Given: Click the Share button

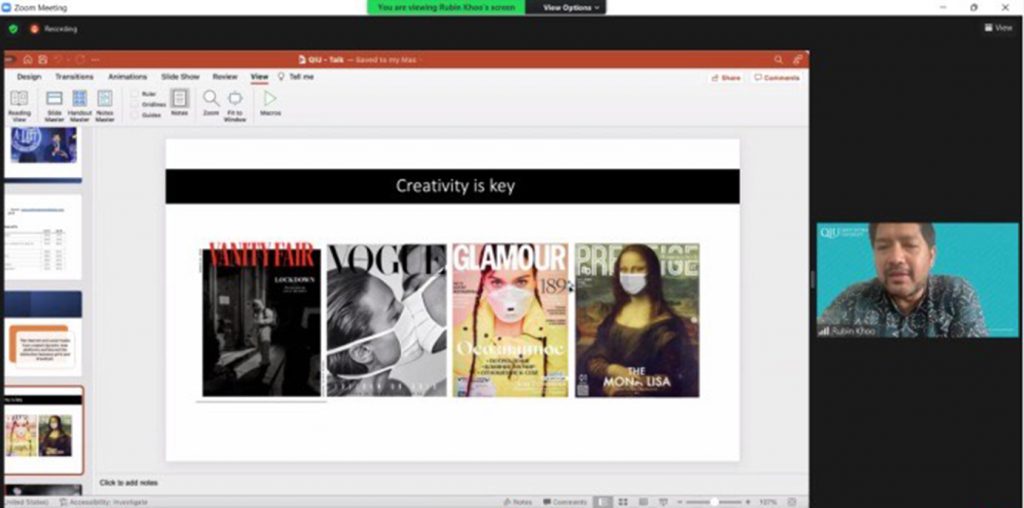Looking at the screenshot, I should pyautogui.click(x=725, y=77).
